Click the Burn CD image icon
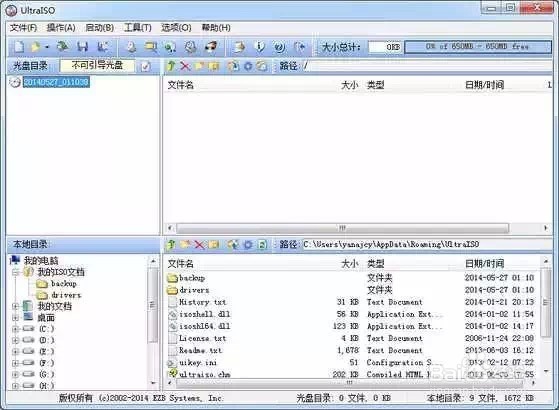Image resolution: width=559 pixels, height=410 pixels. click(x=240, y=47)
